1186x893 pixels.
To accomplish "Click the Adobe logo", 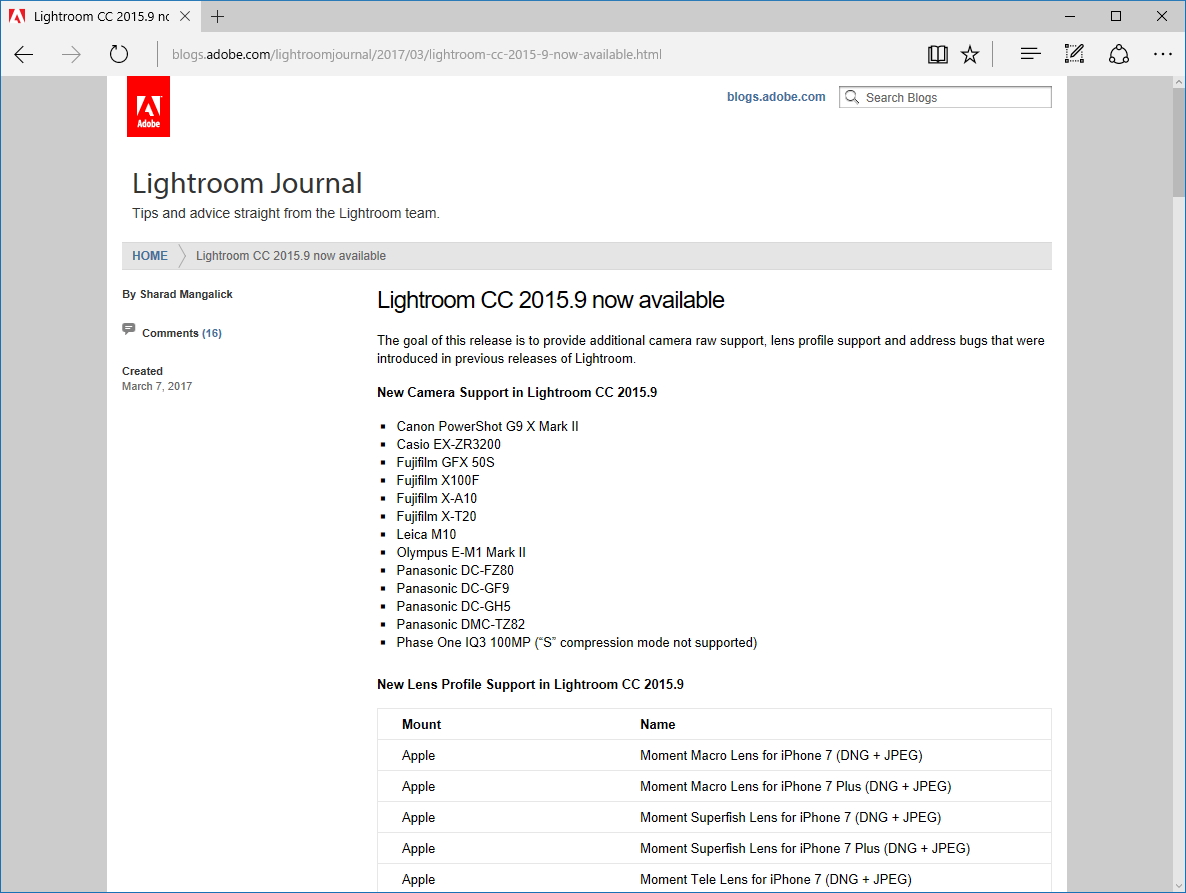I will [148, 107].
